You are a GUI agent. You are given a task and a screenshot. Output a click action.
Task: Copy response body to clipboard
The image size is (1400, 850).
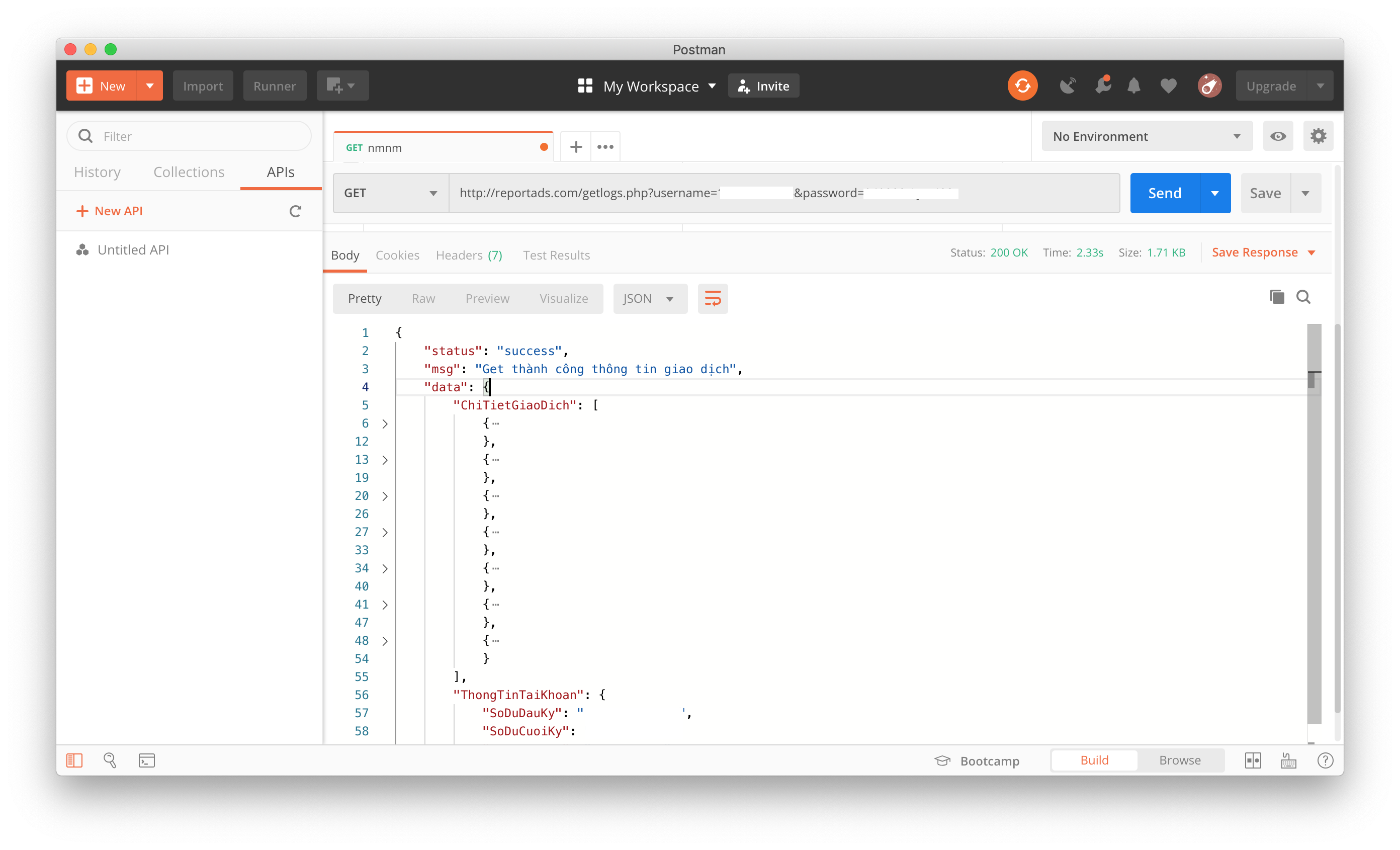click(1277, 297)
